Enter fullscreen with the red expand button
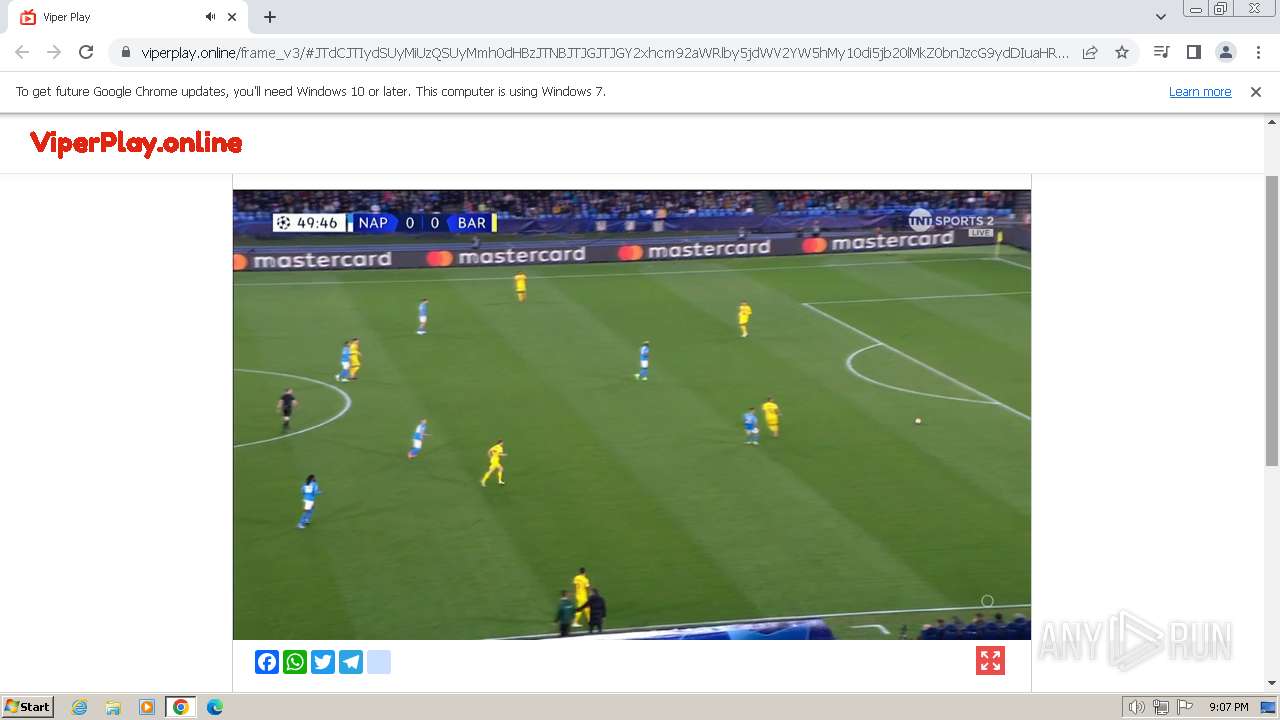This screenshot has width=1280, height=720. point(990,661)
